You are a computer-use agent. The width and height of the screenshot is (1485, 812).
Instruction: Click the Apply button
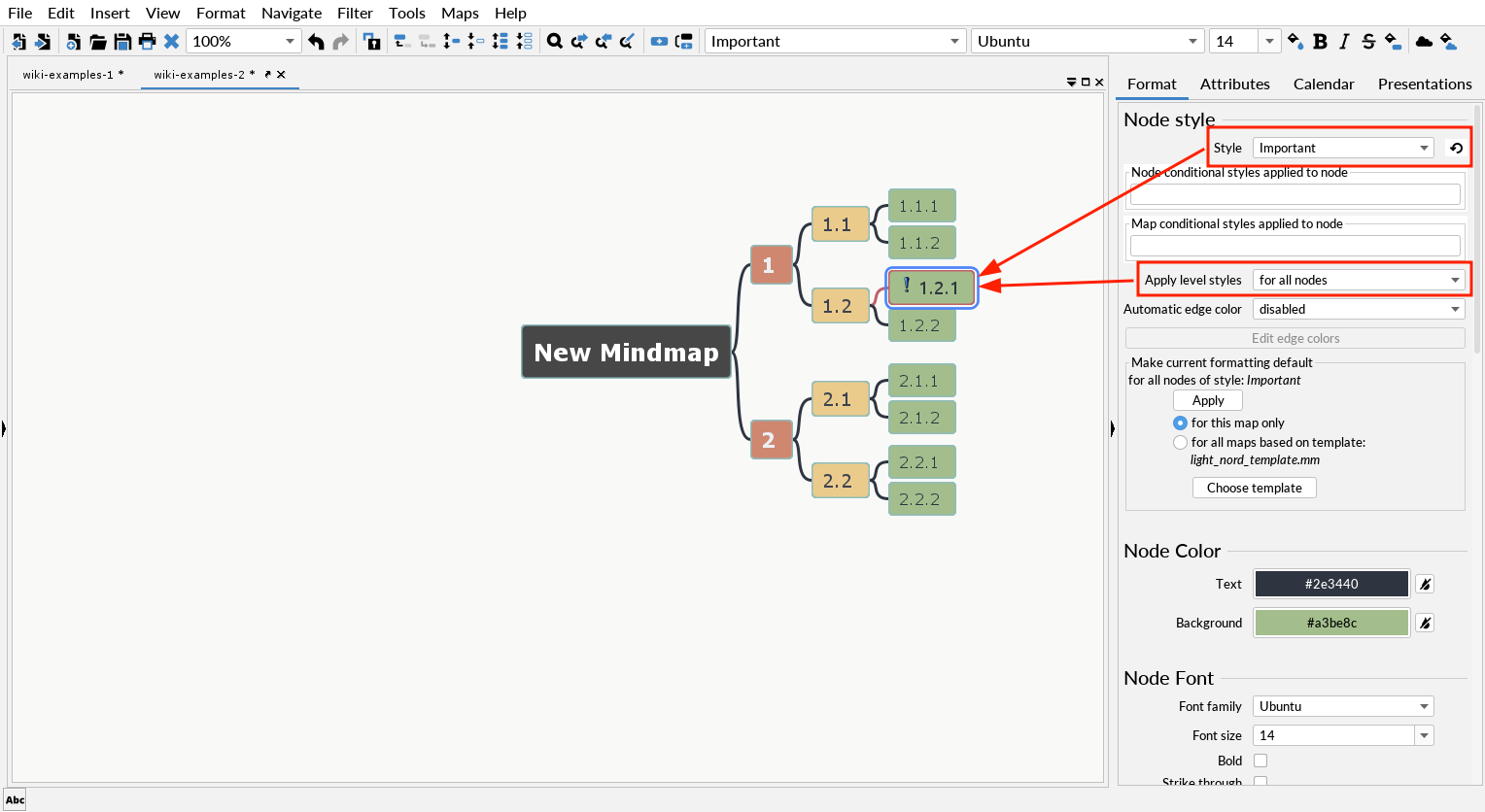pyautogui.click(x=1207, y=401)
